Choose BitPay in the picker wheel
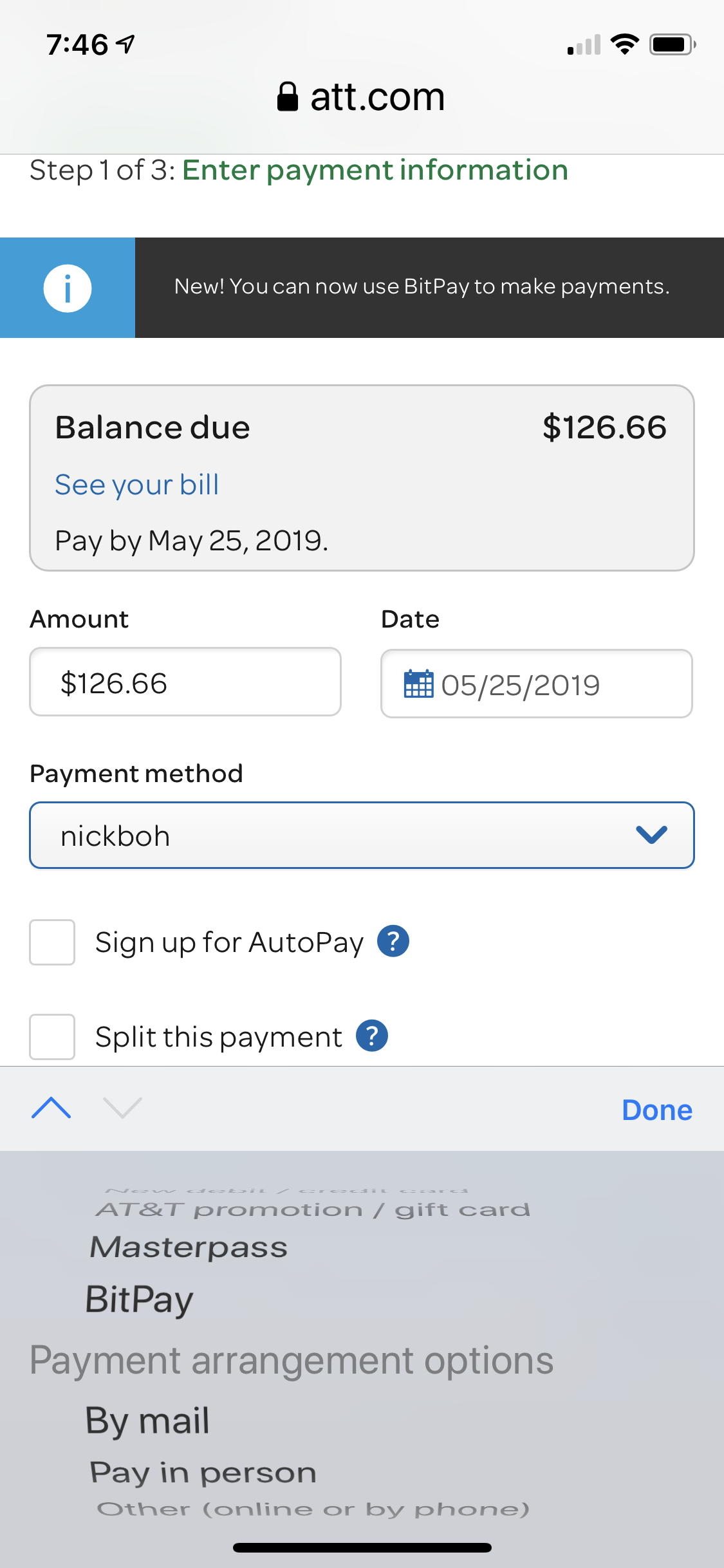The image size is (724, 1568). coord(140,1300)
